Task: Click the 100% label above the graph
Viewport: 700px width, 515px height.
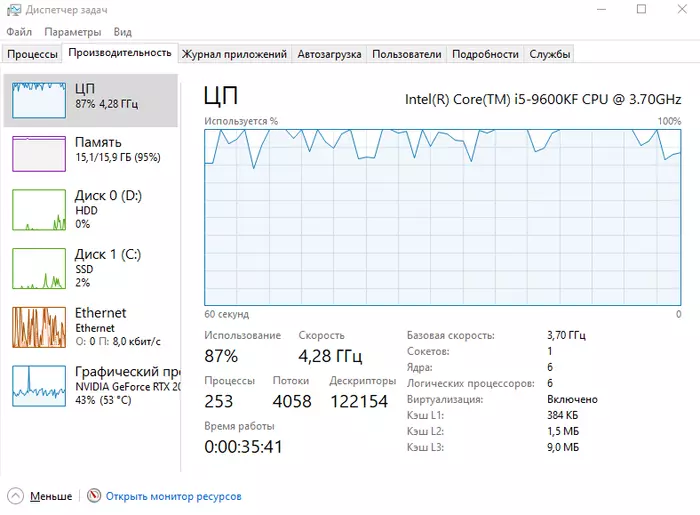Action: pyautogui.click(x=669, y=121)
